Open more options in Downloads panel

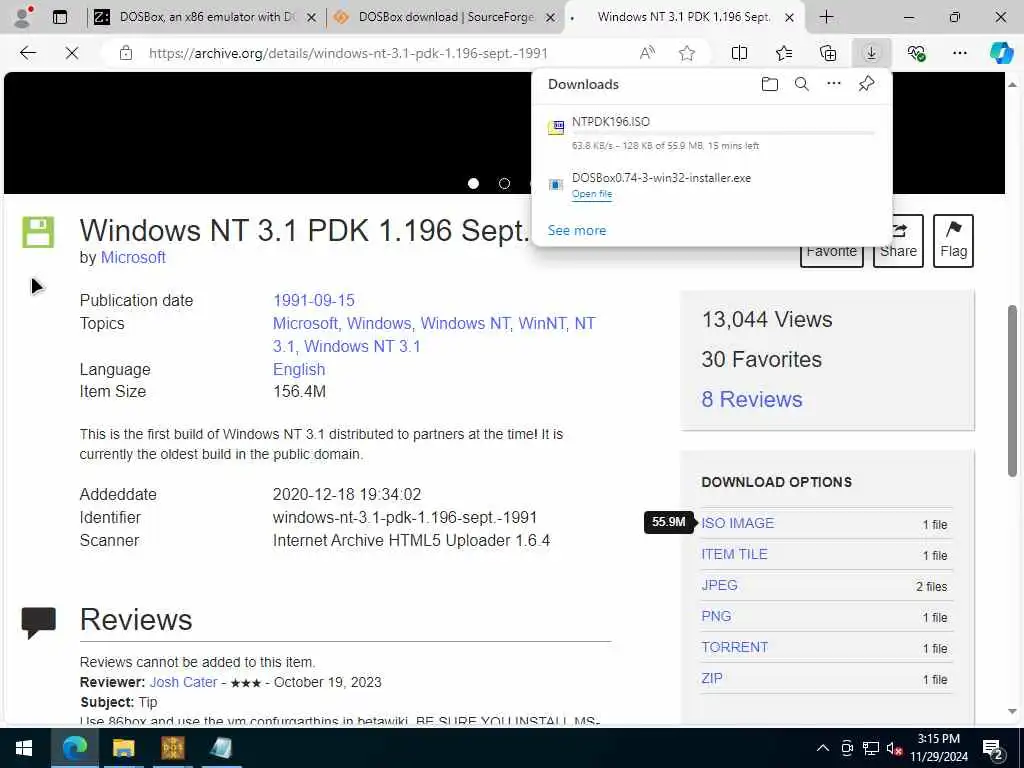click(x=834, y=84)
